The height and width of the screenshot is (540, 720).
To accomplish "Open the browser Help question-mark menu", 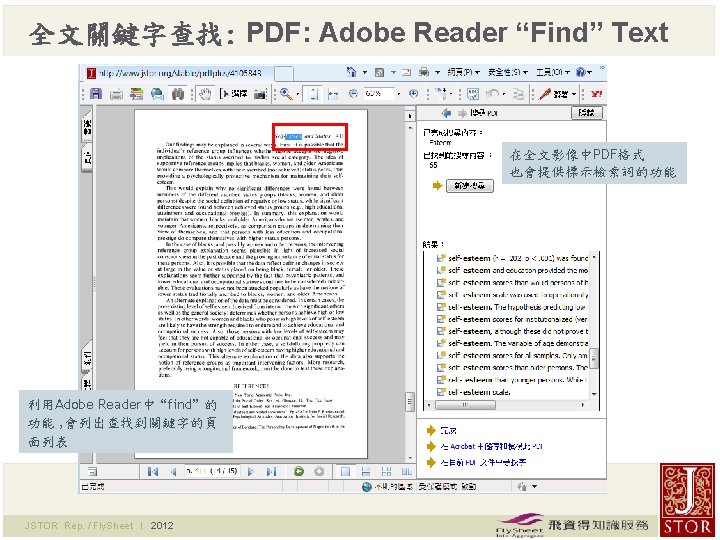I will [x=583, y=72].
